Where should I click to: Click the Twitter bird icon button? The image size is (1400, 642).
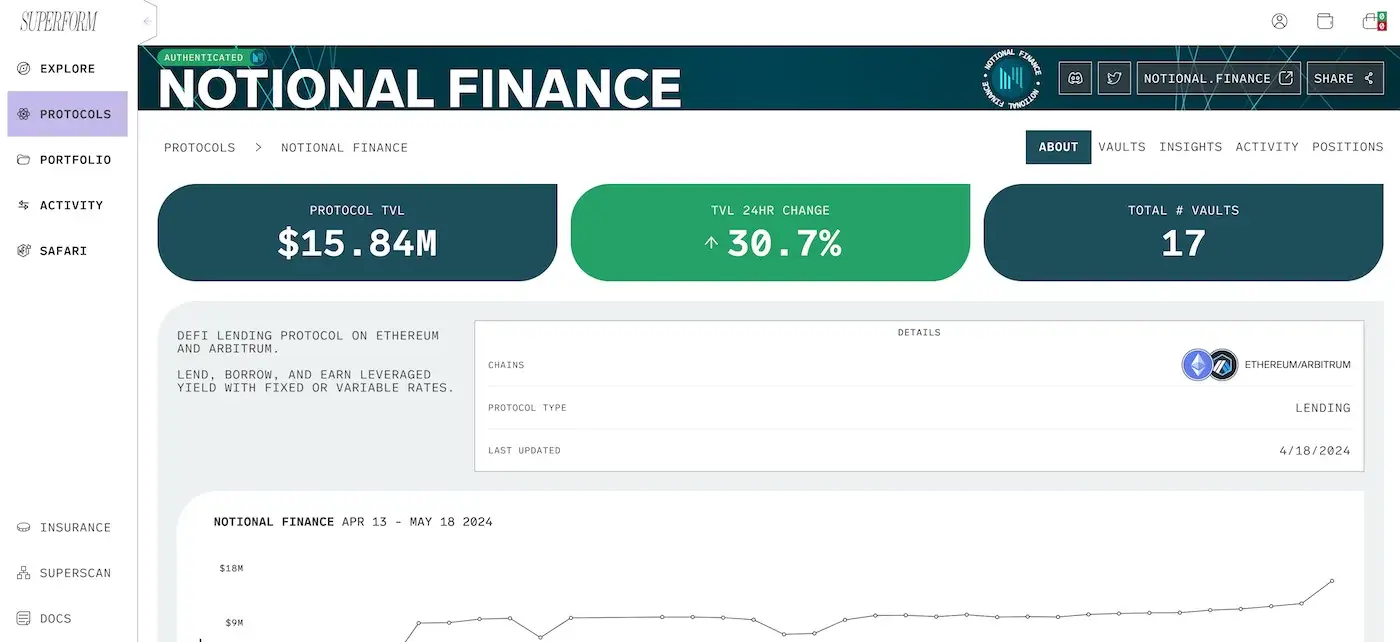1114,78
